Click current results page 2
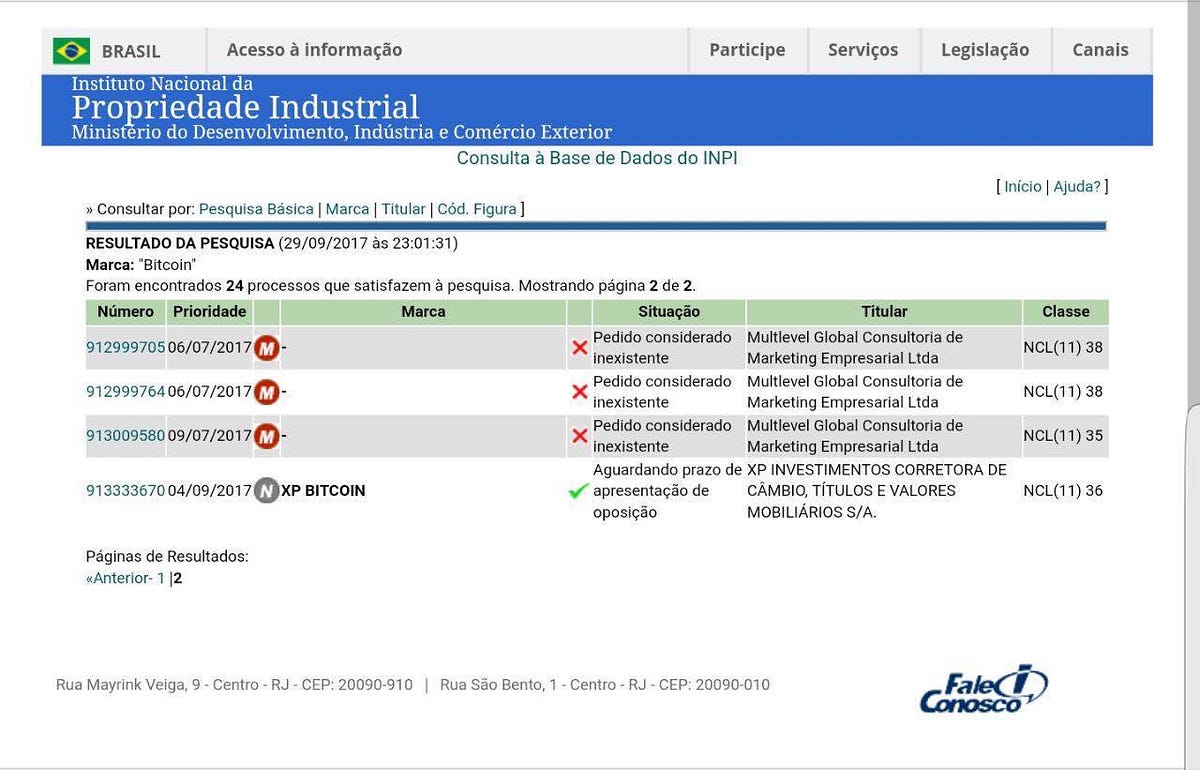Screen dimensions: 1200x770 178,578
